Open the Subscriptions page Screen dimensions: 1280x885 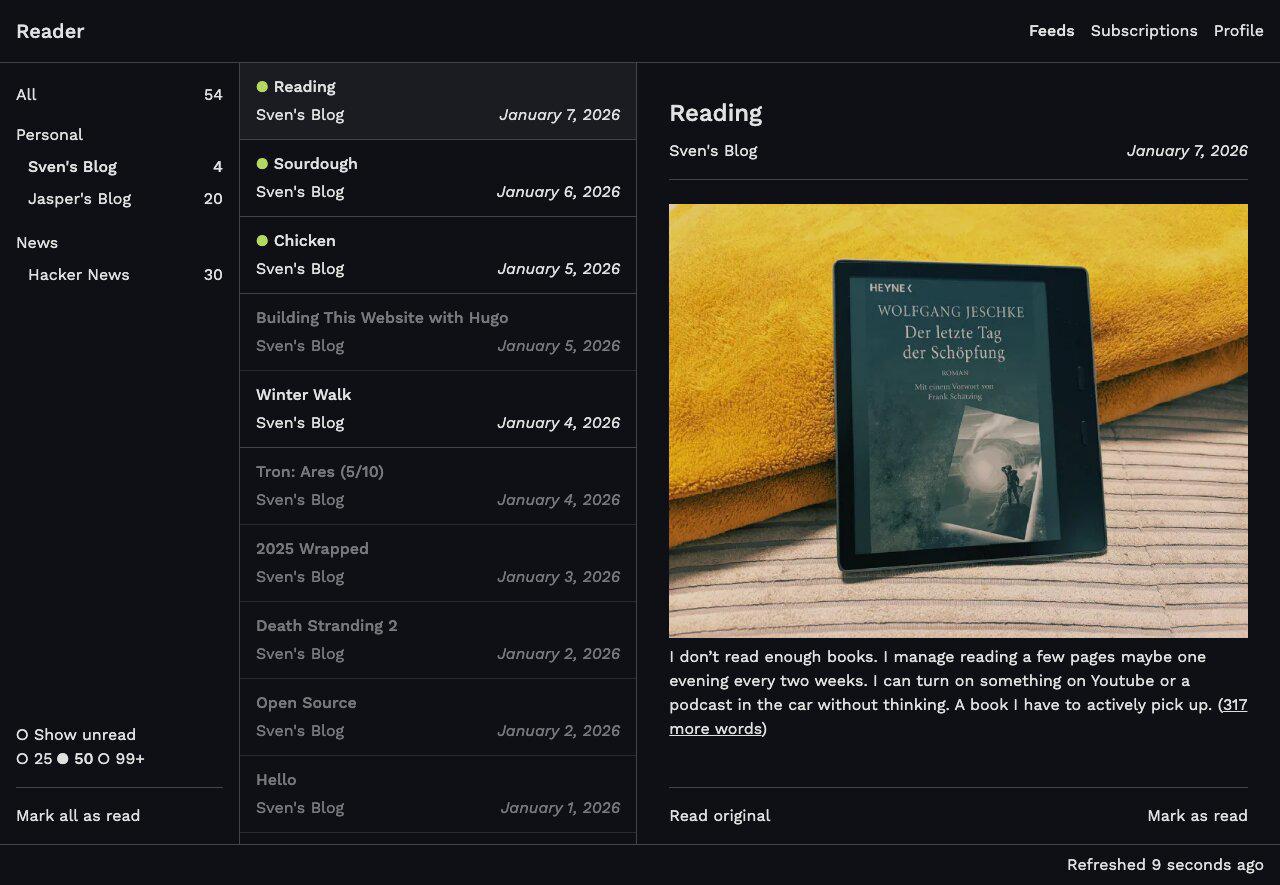pyautogui.click(x=1143, y=31)
